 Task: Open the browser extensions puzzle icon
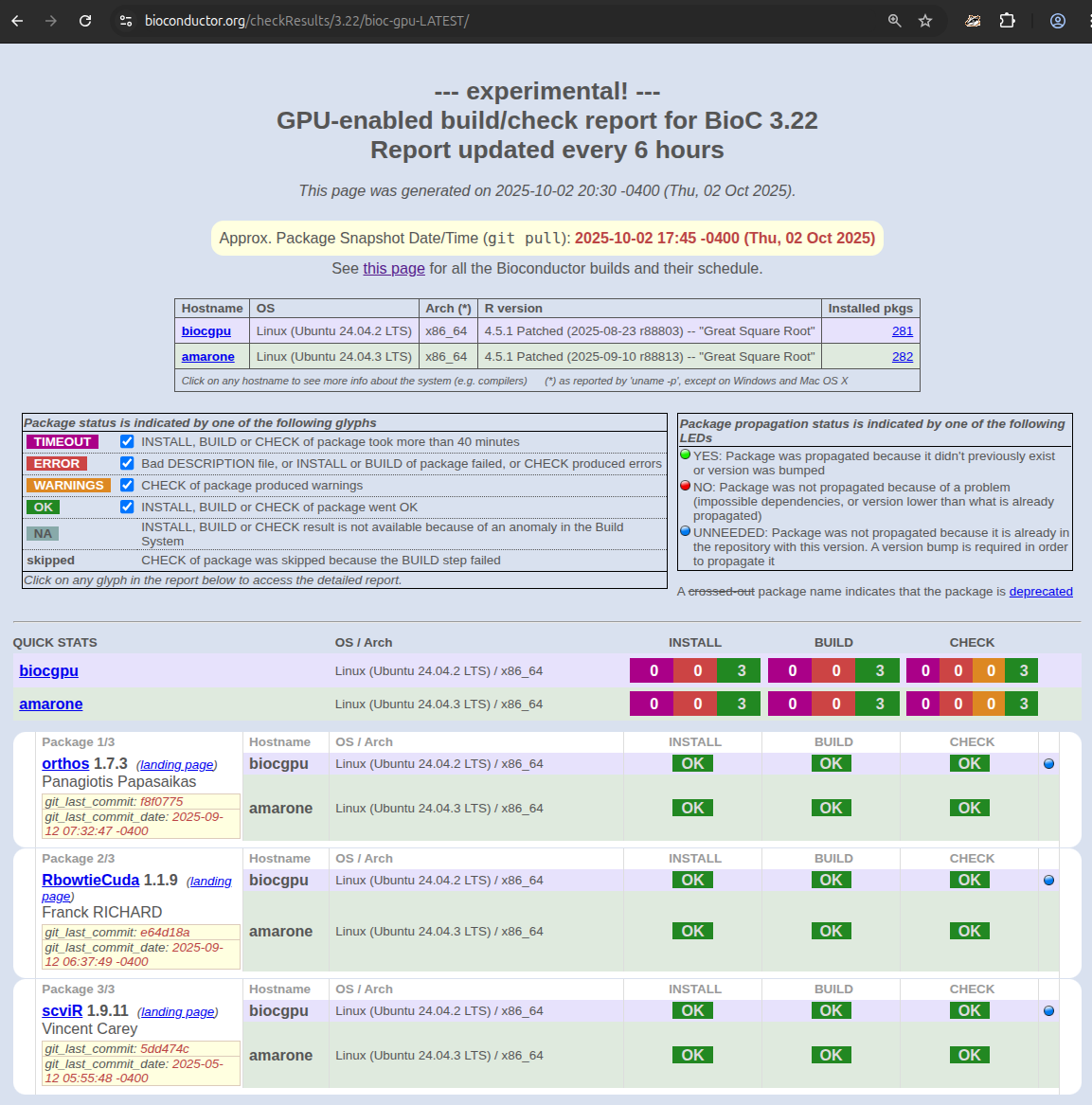[1007, 21]
